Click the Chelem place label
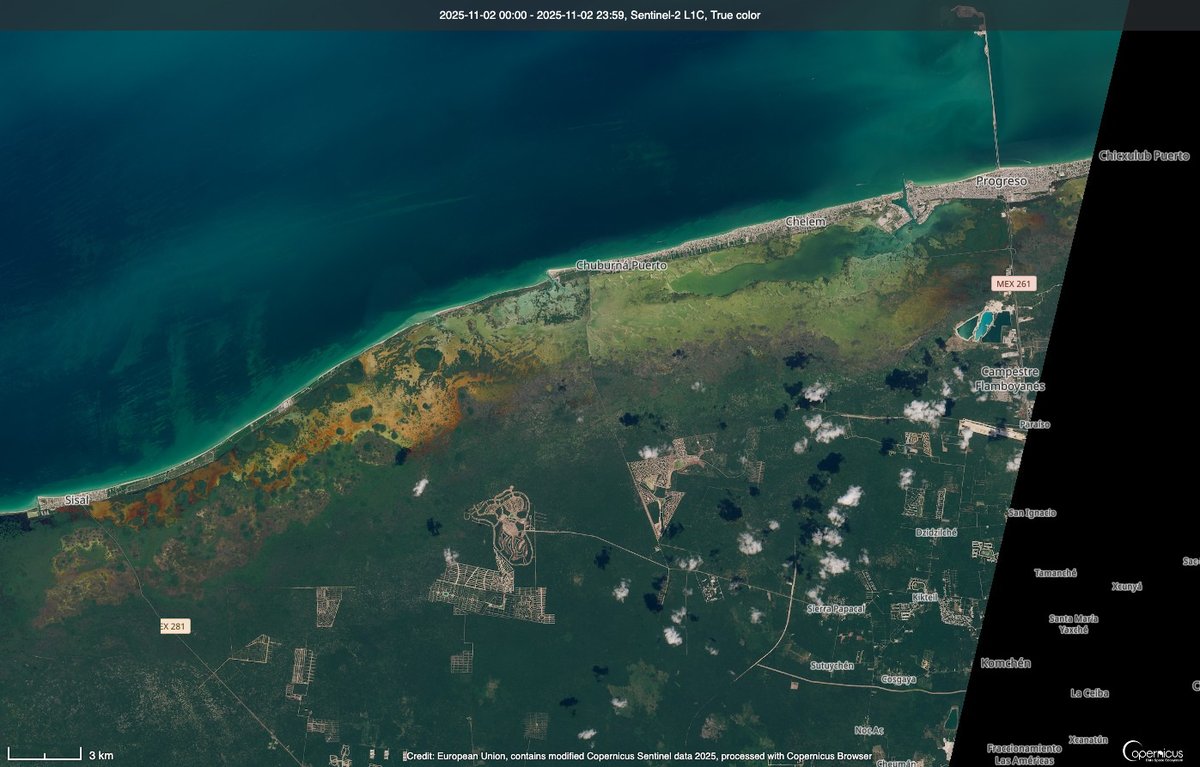1200x767 pixels. coord(805,222)
